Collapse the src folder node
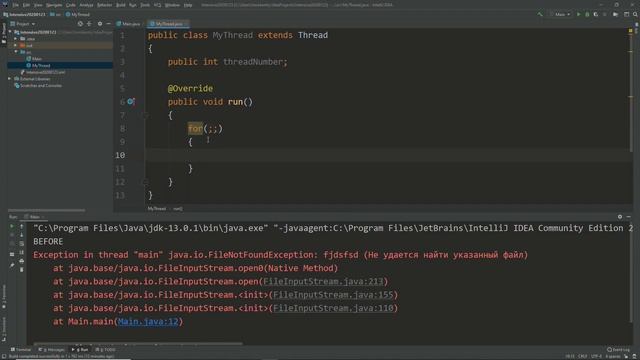The width and height of the screenshot is (640, 360). tap(16, 52)
